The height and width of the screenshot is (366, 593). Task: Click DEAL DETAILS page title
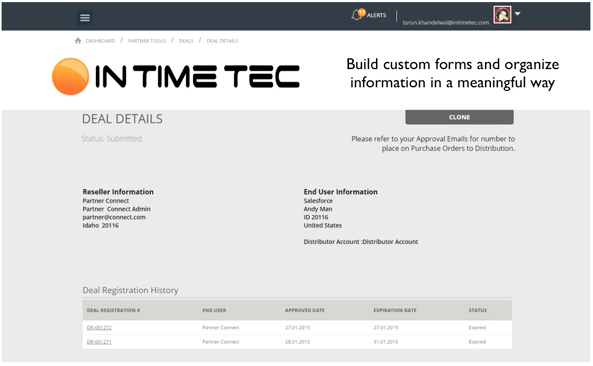pyautogui.click(x=122, y=119)
